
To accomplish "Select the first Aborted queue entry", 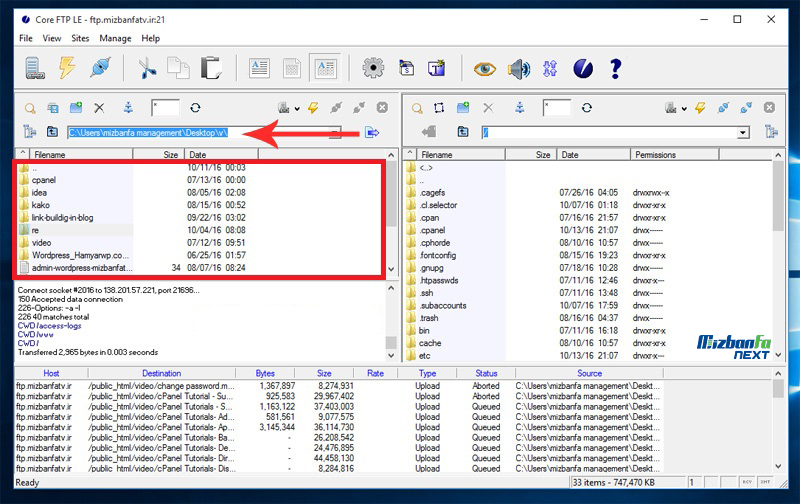I will [337, 386].
